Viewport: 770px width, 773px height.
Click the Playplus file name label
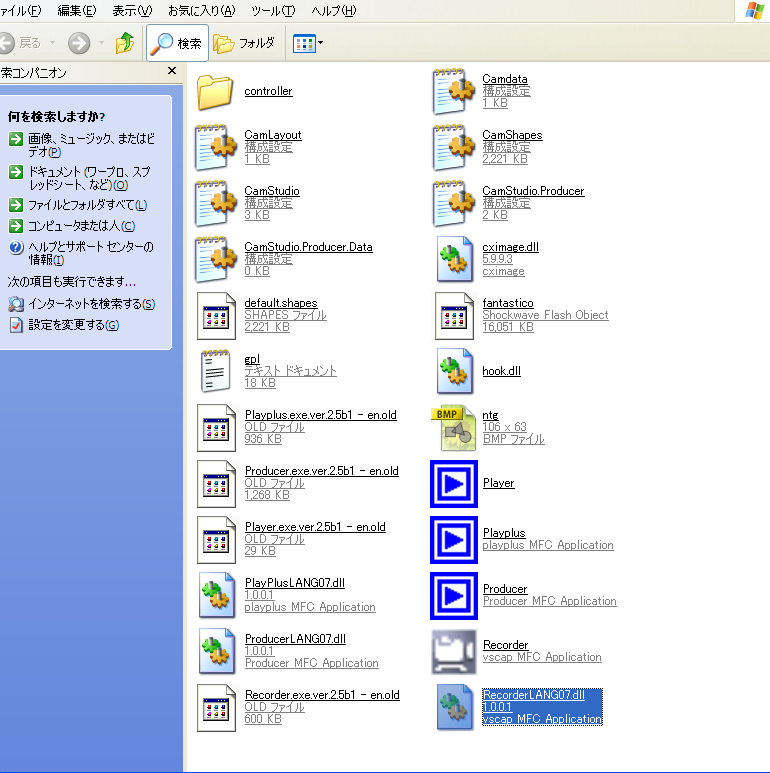[504, 533]
